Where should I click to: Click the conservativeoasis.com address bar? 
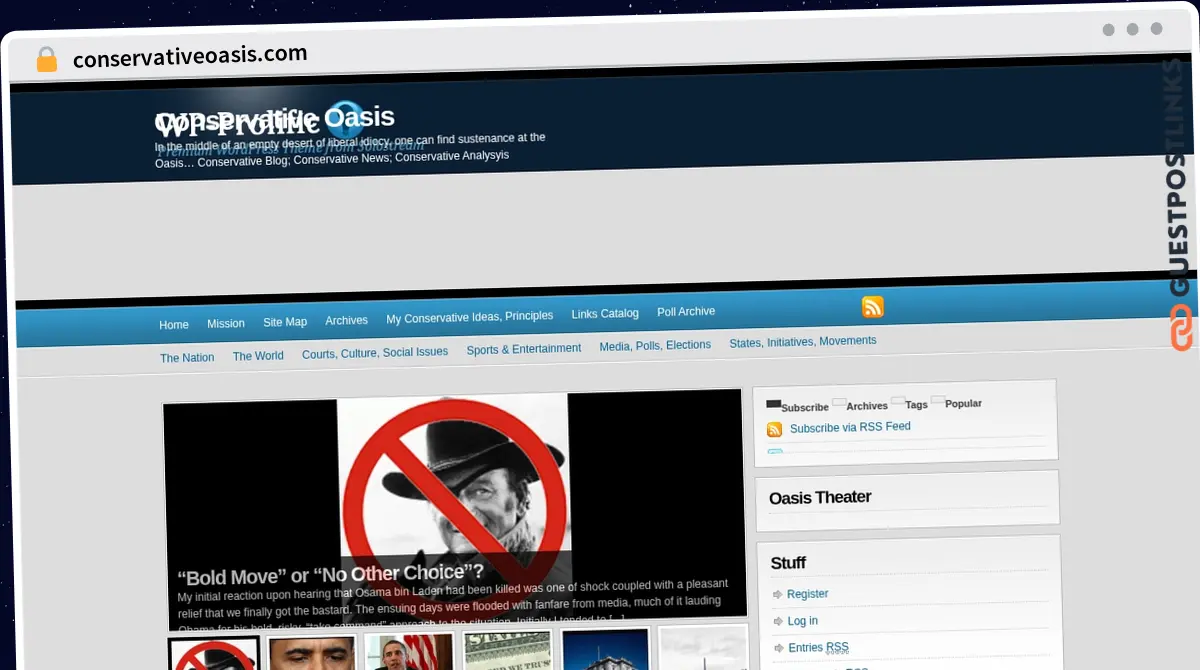pos(190,57)
